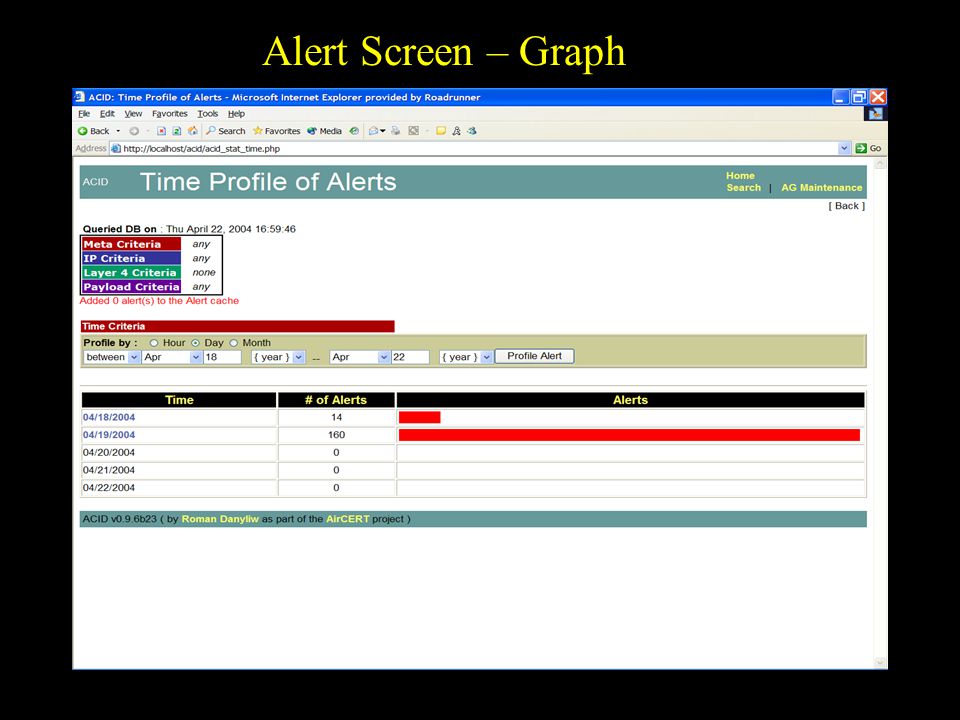Expand the address bar dropdown
This screenshot has width=960, height=720.
[x=844, y=148]
